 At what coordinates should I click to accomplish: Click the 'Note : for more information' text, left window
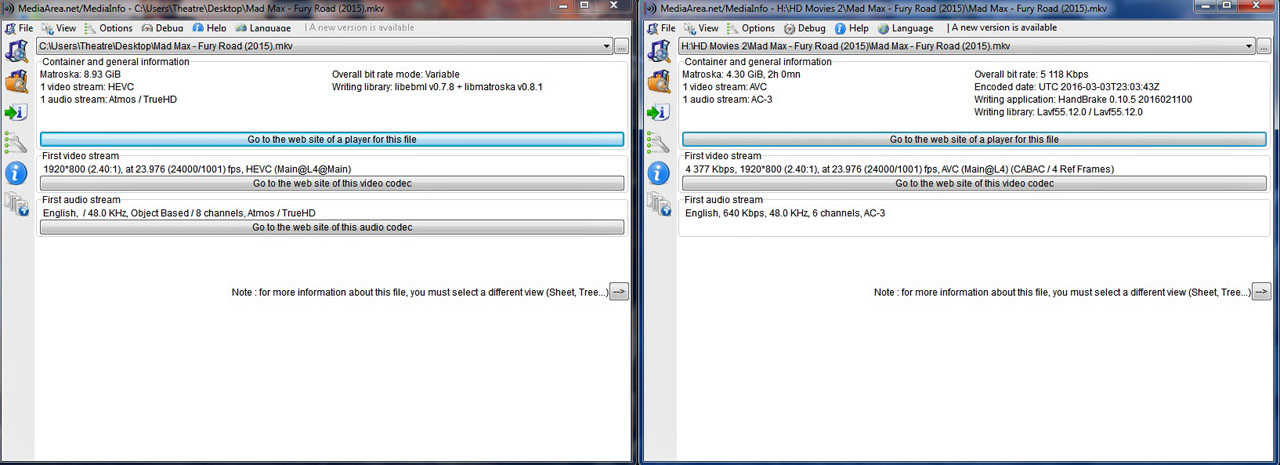click(x=419, y=292)
